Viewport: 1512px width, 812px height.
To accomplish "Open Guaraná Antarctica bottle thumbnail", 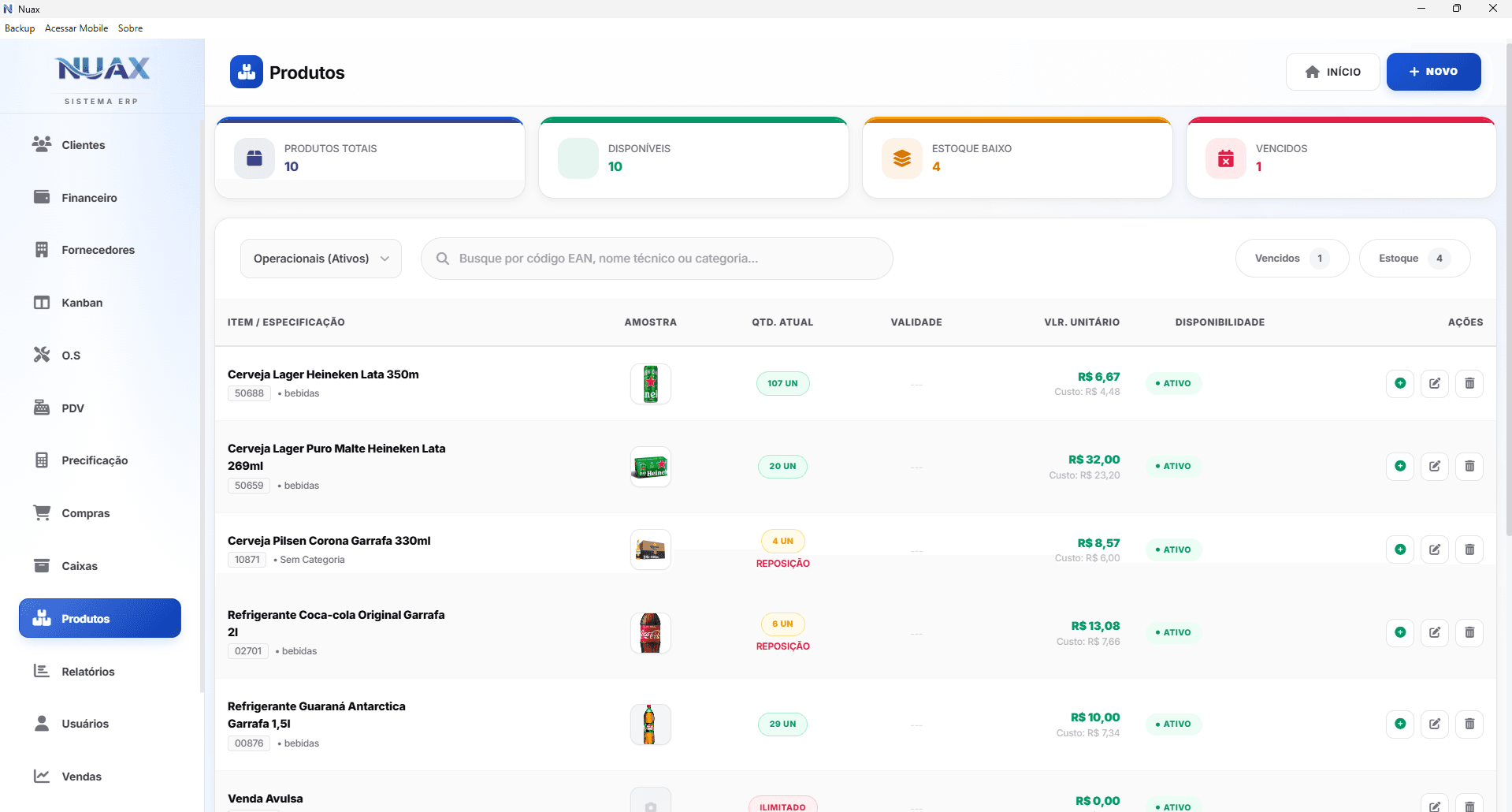I will [651, 724].
